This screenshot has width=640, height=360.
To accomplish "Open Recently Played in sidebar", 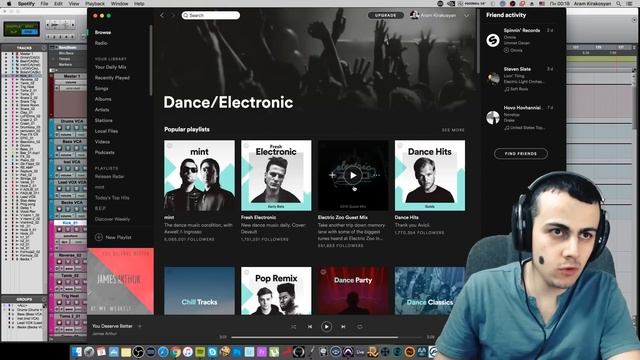I will [112, 78].
